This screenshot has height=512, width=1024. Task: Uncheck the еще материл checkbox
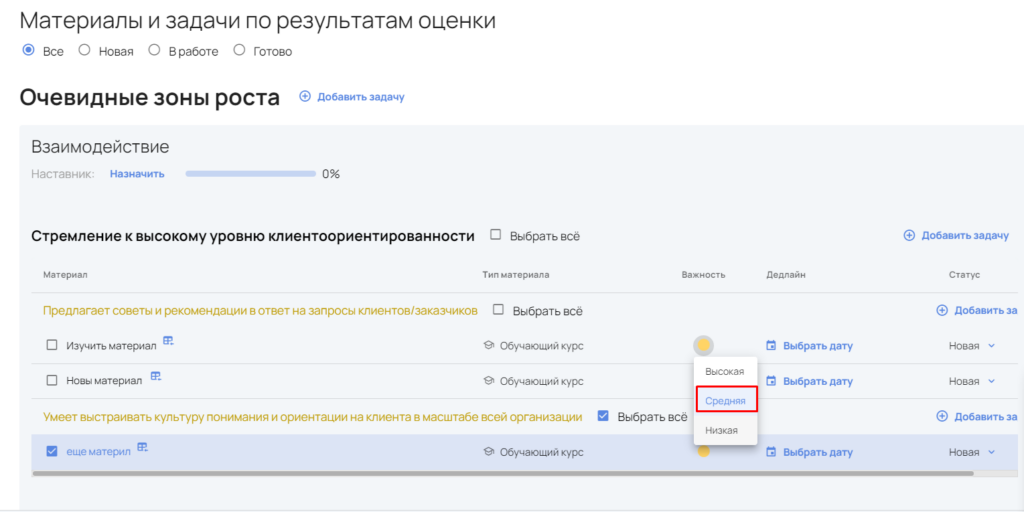pyautogui.click(x=53, y=452)
